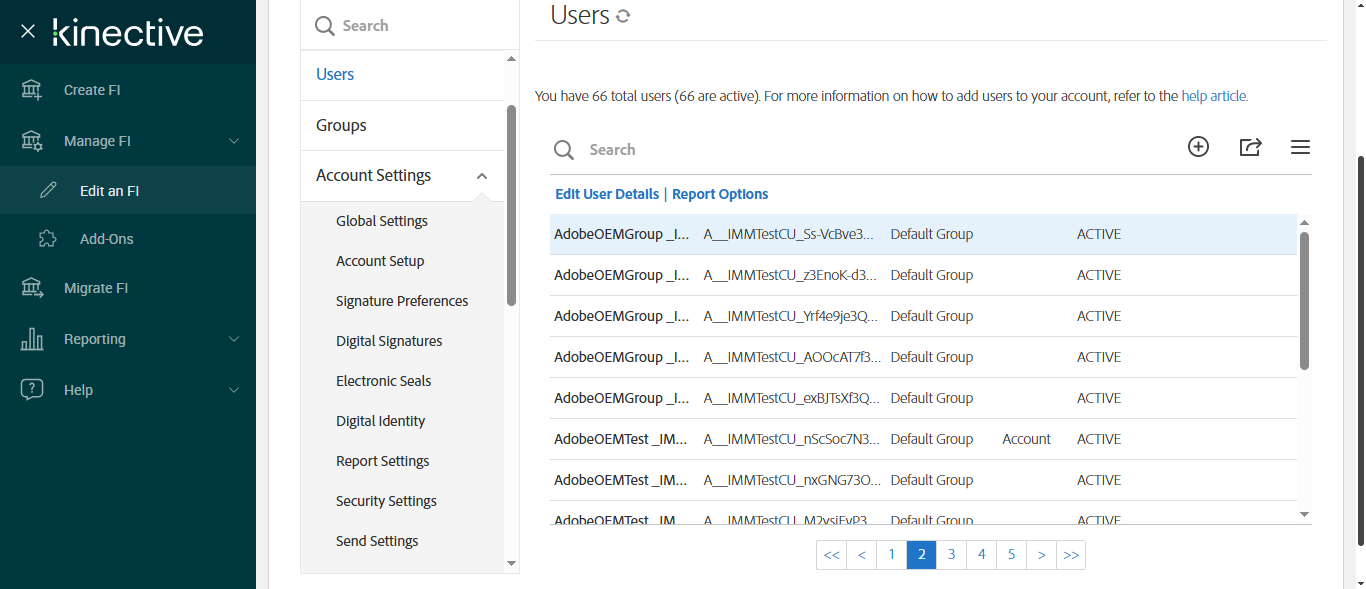This screenshot has height=589, width=1366.
Task: Click the users table vertical scrollbar
Action: [x=1304, y=300]
